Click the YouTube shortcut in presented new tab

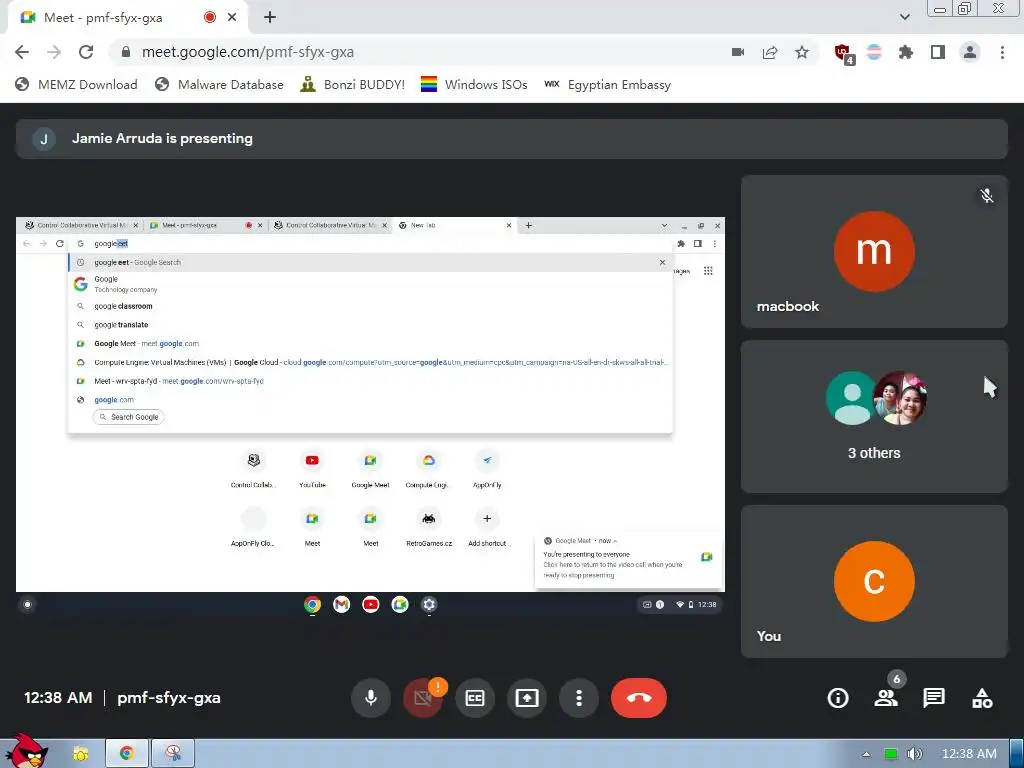pos(312,470)
